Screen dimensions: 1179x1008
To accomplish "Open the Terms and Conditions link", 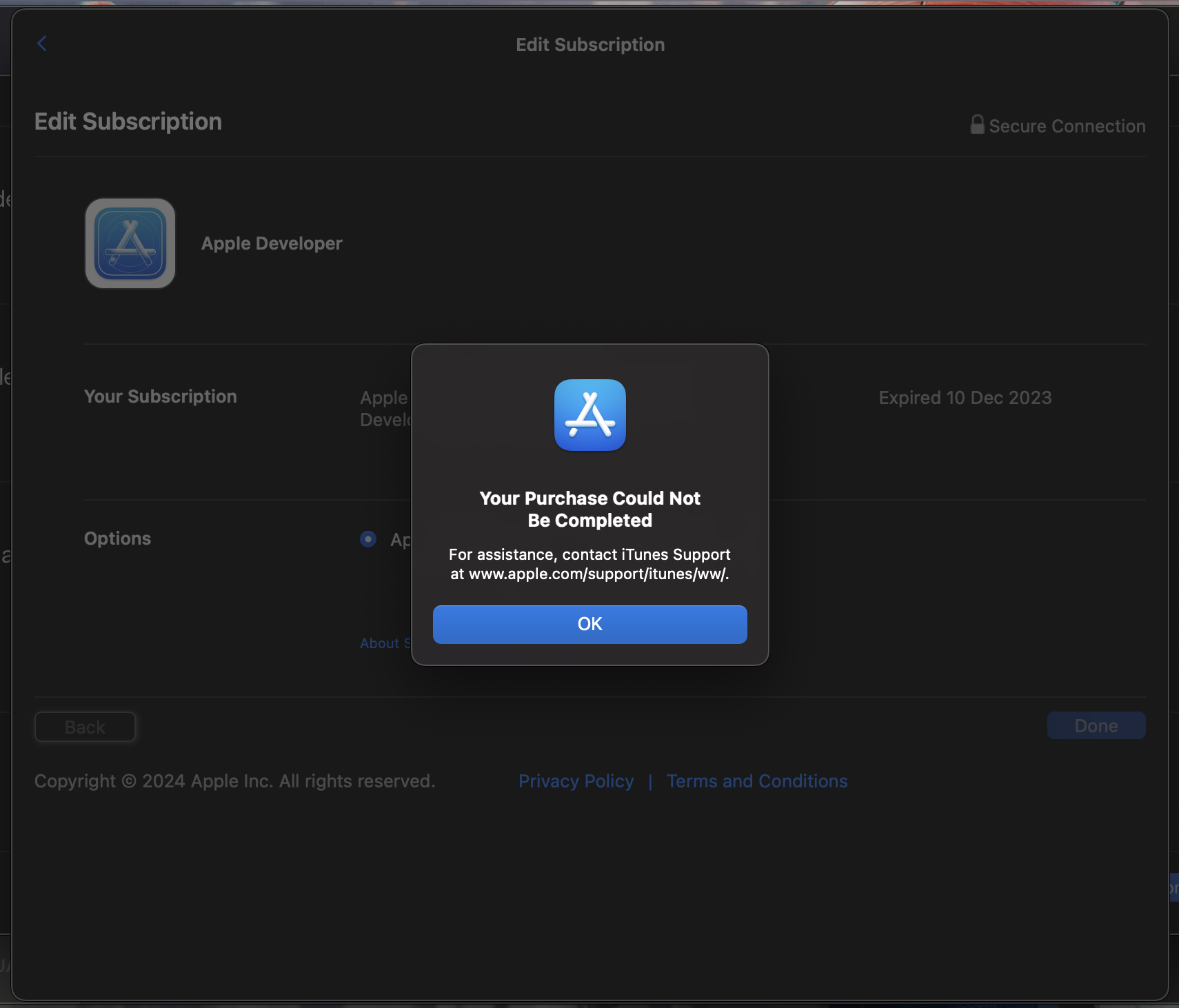I will [x=756, y=781].
